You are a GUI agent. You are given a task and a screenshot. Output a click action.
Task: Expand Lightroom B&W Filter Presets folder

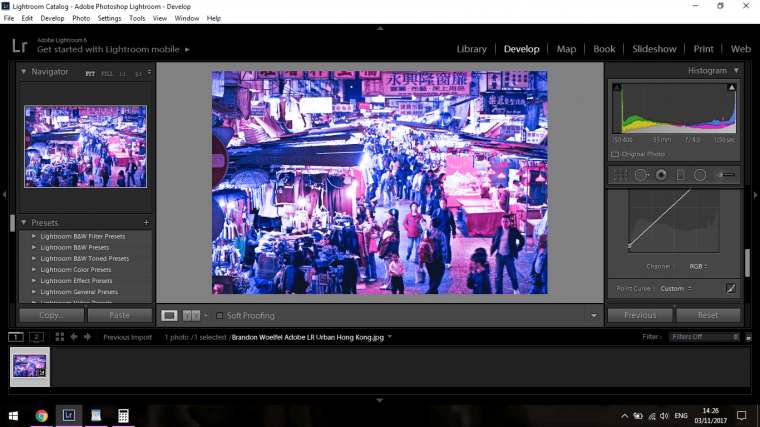[34, 237]
